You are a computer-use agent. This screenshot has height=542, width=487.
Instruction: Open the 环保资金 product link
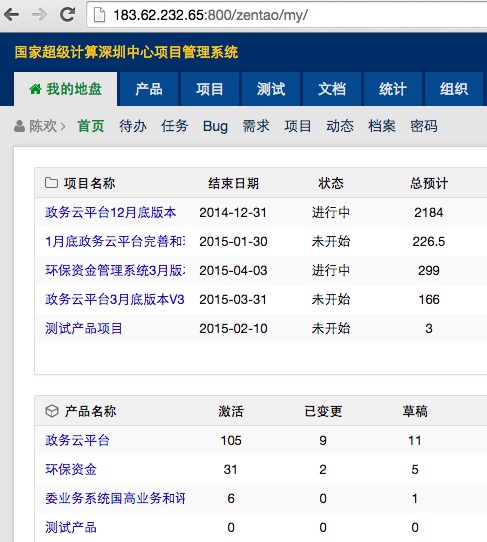(71, 469)
